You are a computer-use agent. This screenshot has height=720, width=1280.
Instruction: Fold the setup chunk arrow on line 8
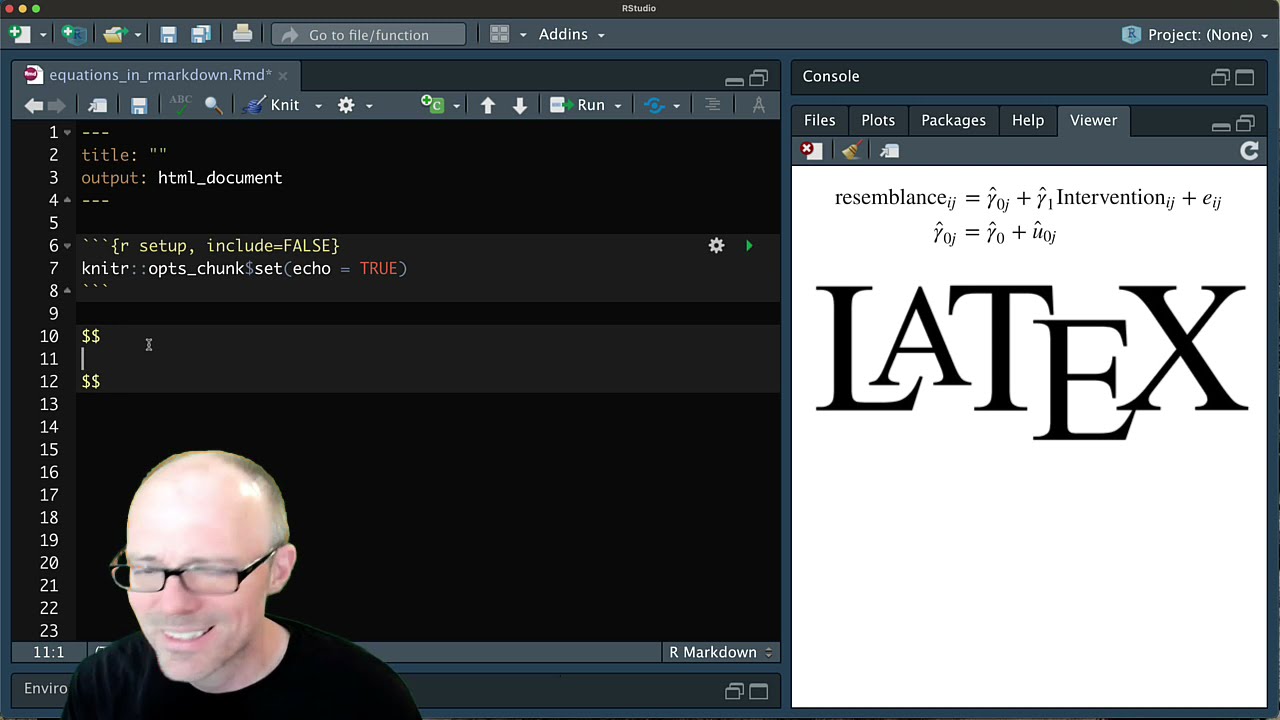67,291
